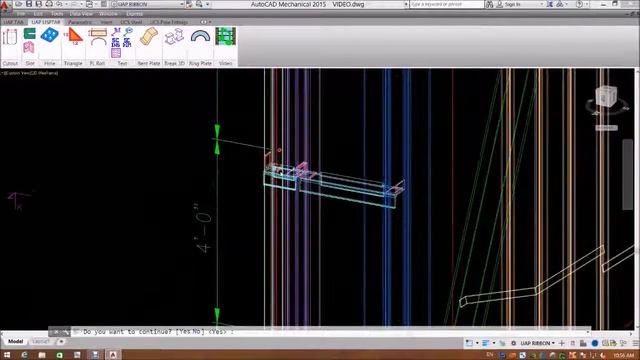The width and height of the screenshot is (640, 360).
Task: Open Windows Start button
Action: coord(7,355)
